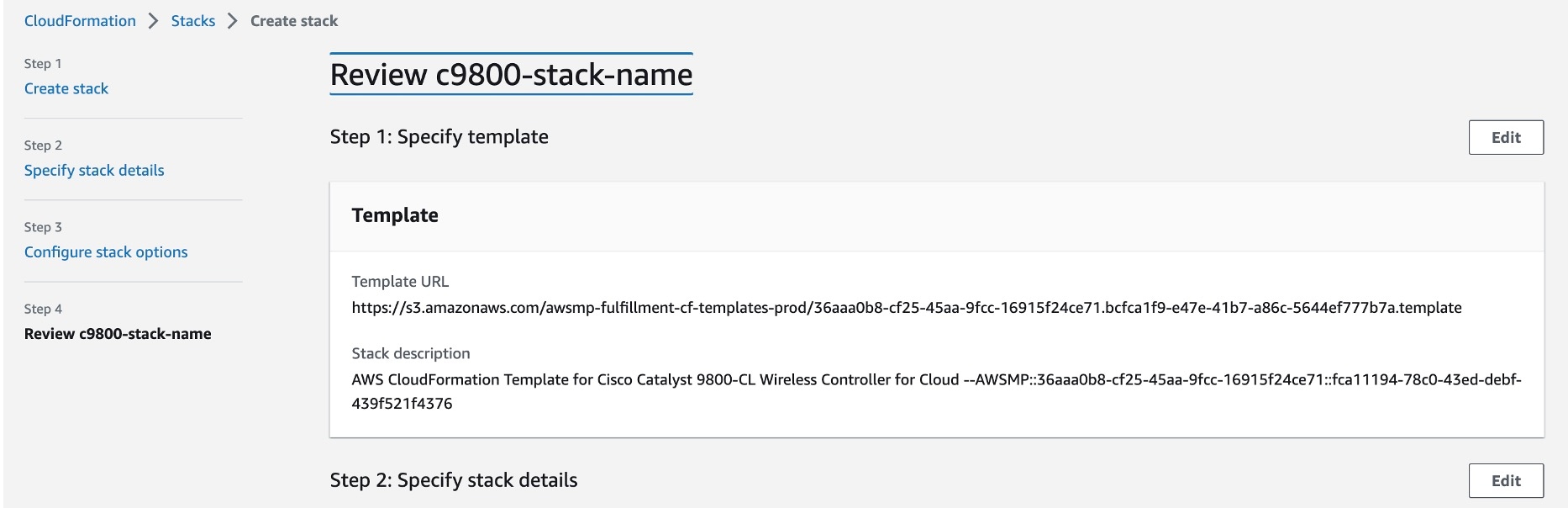Click the CloudFormation breadcrumb link

[80, 21]
